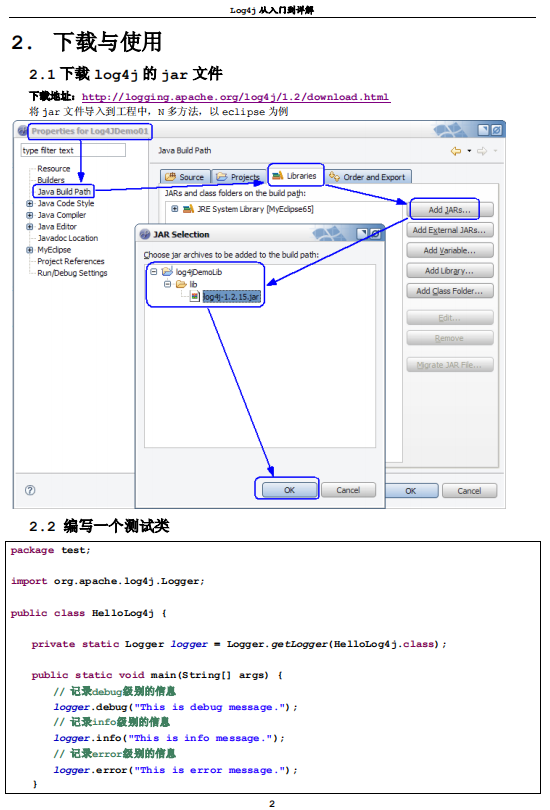
Task: Click the lib folder icon
Action: tap(181, 284)
